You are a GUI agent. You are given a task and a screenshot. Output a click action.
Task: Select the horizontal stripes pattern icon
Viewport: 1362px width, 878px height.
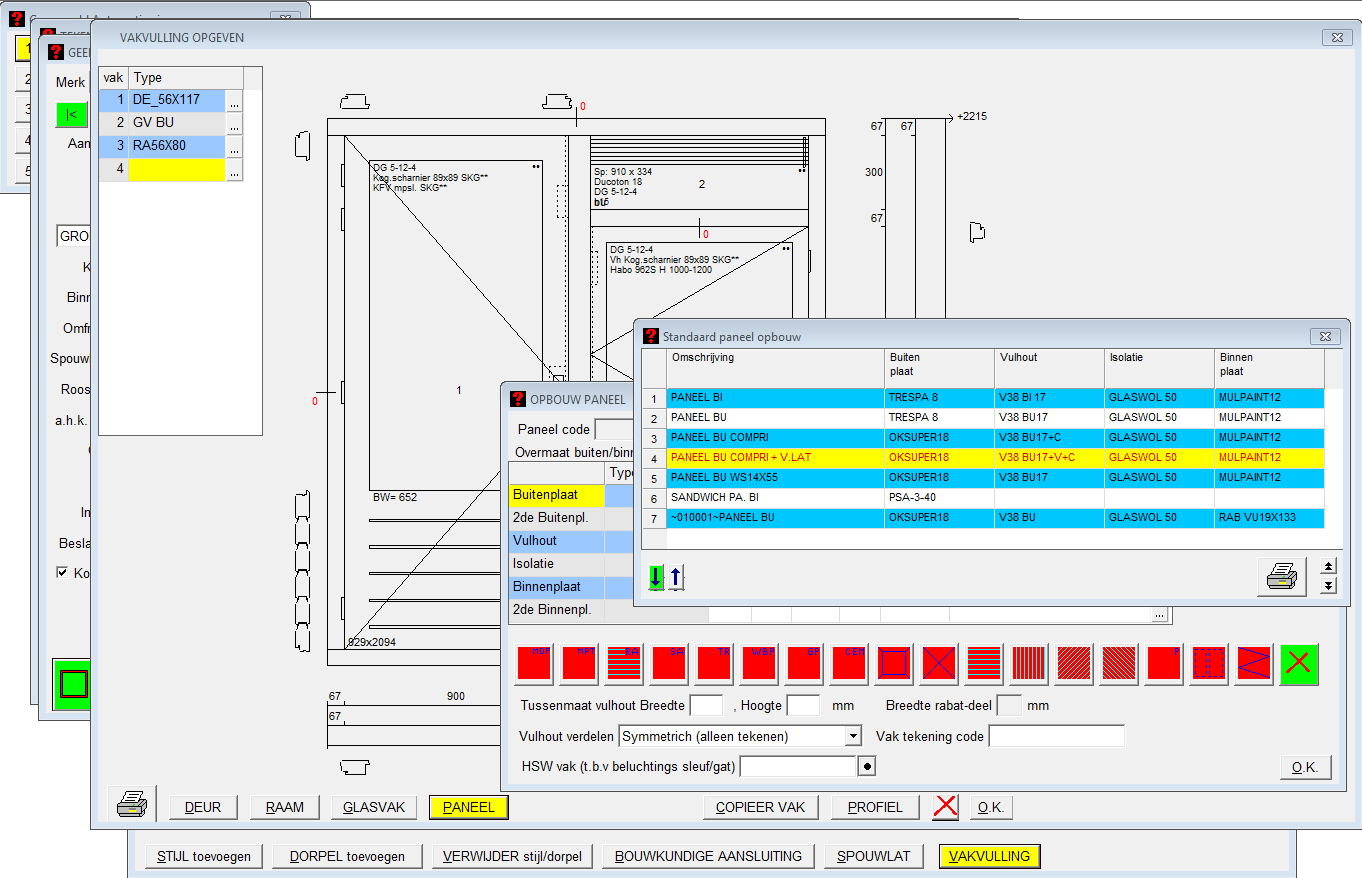984,664
